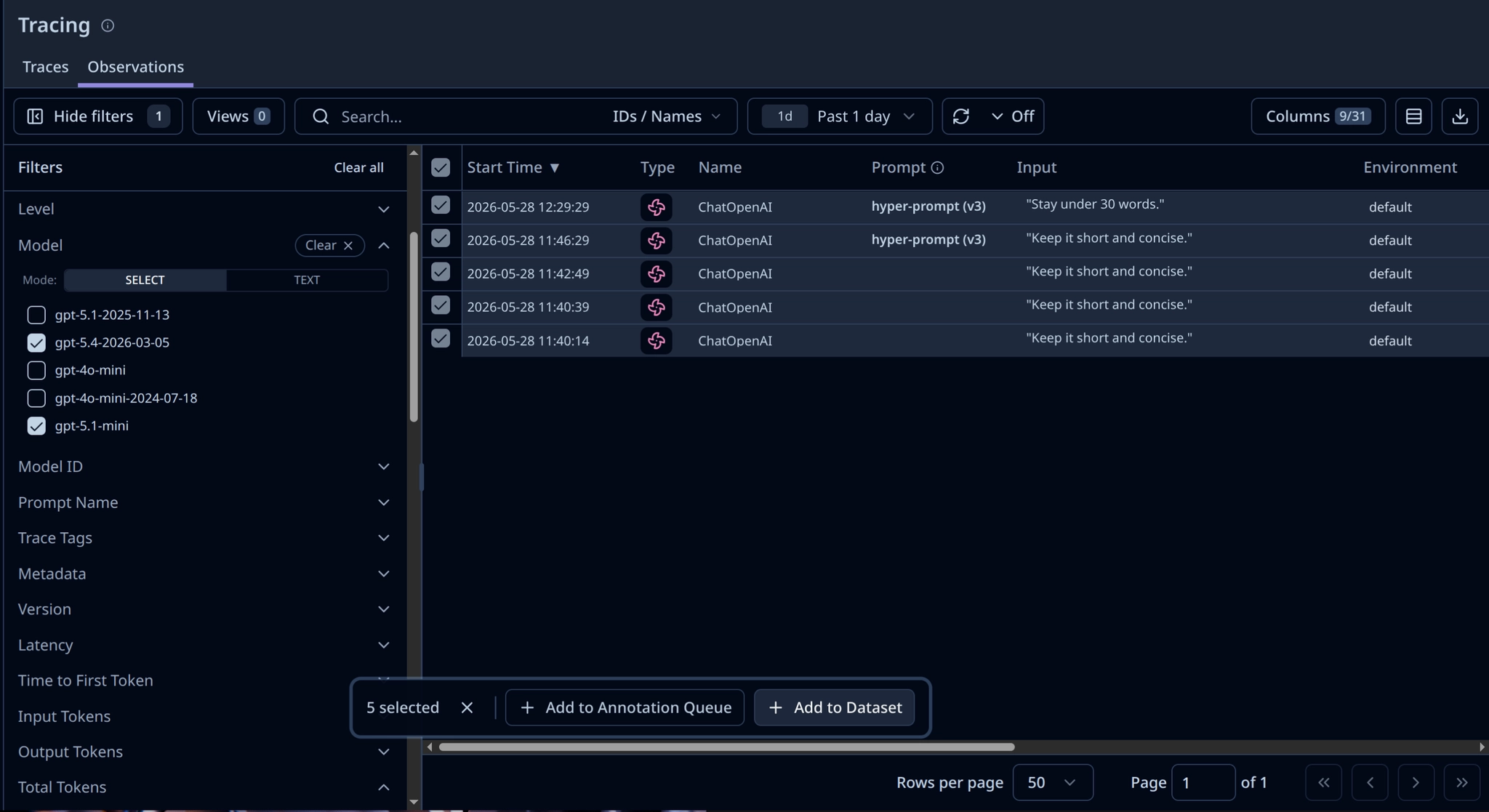Uncheck the 11:42:49 row checkbox
This screenshot has width=1489, height=812.
click(441, 272)
